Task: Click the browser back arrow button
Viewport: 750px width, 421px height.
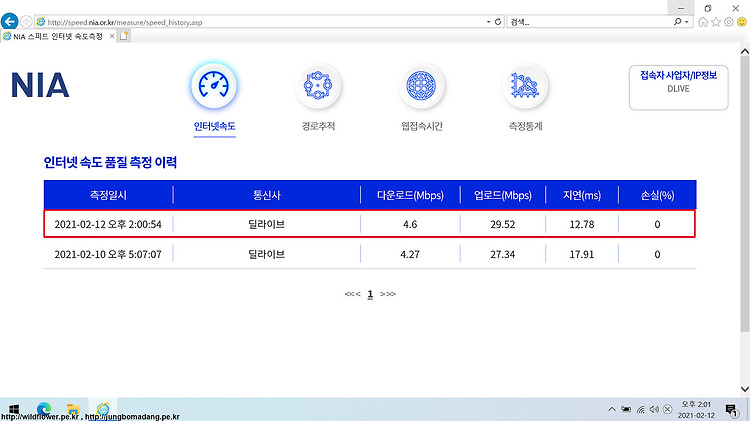Action: (x=9, y=22)
